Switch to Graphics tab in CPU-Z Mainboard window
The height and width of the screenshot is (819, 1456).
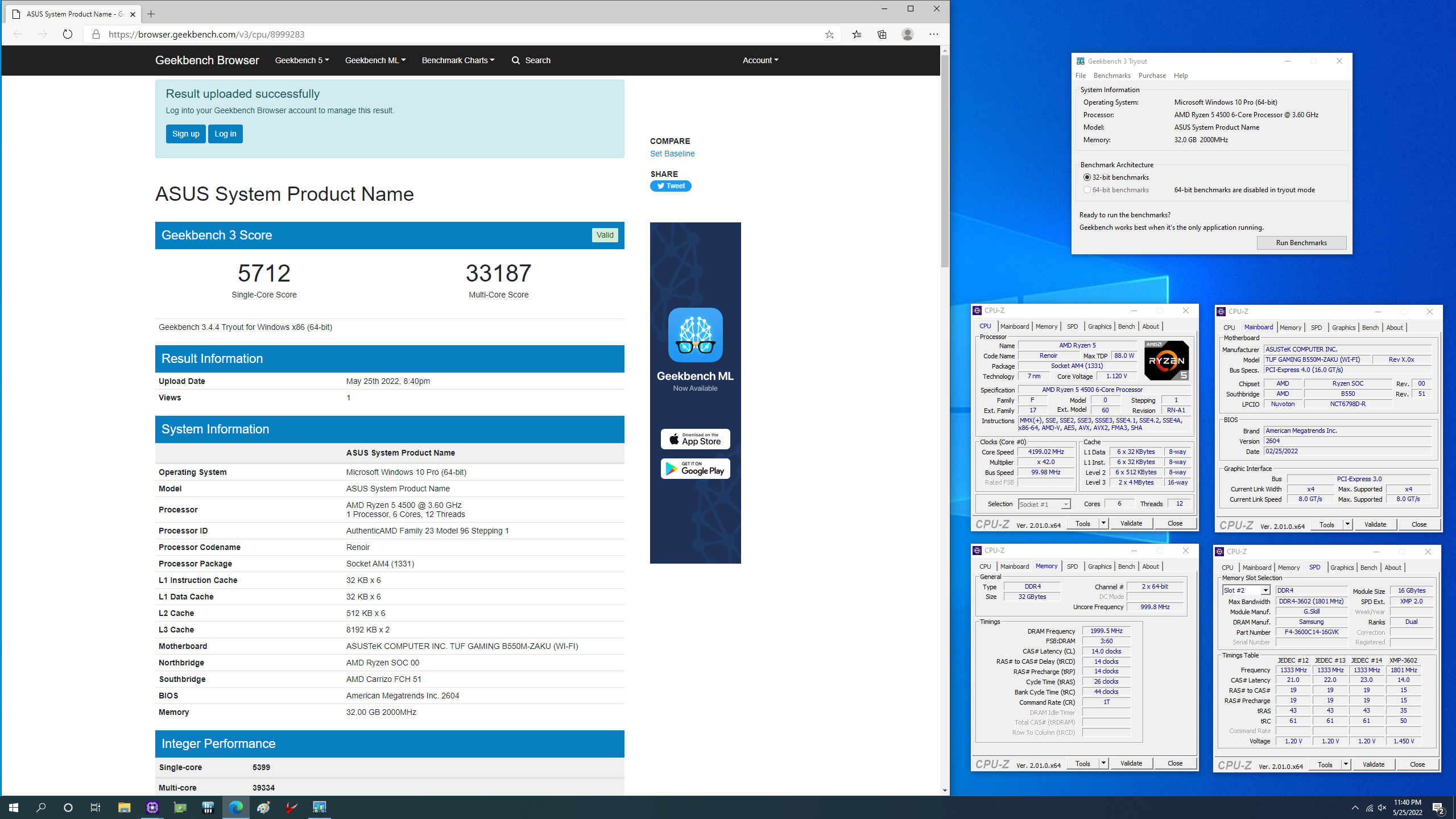(1343, 328)
